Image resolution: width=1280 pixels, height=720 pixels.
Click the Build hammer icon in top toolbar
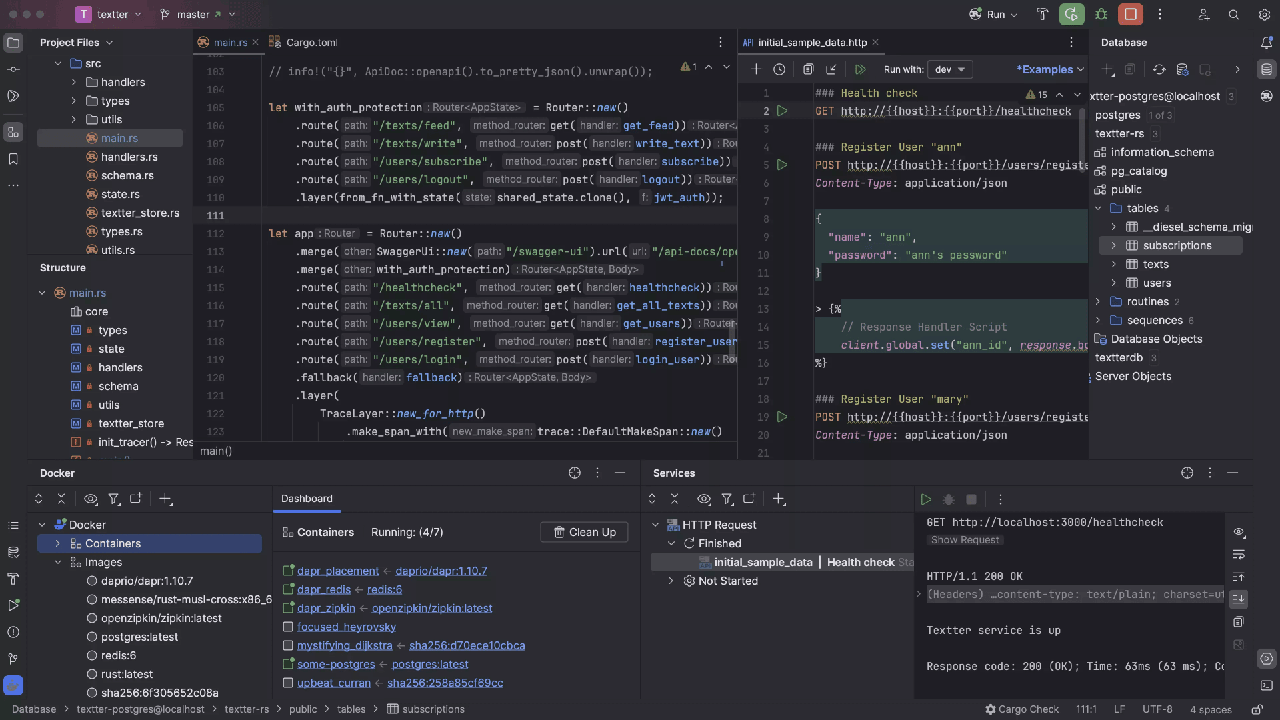[x=1043, y=14]
